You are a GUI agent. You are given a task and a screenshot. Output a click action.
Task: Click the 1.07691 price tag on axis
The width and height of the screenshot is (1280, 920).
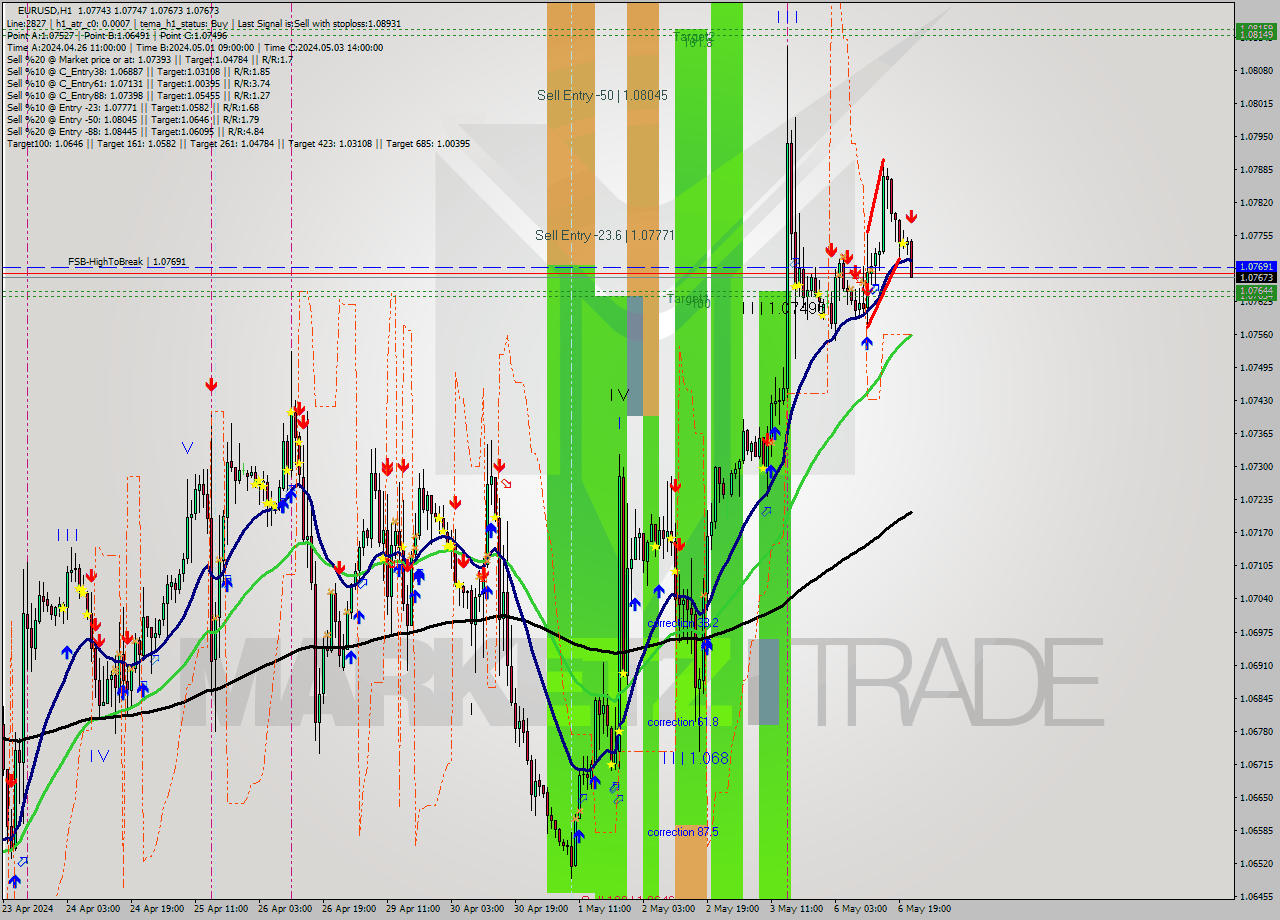coord(1256,267)
